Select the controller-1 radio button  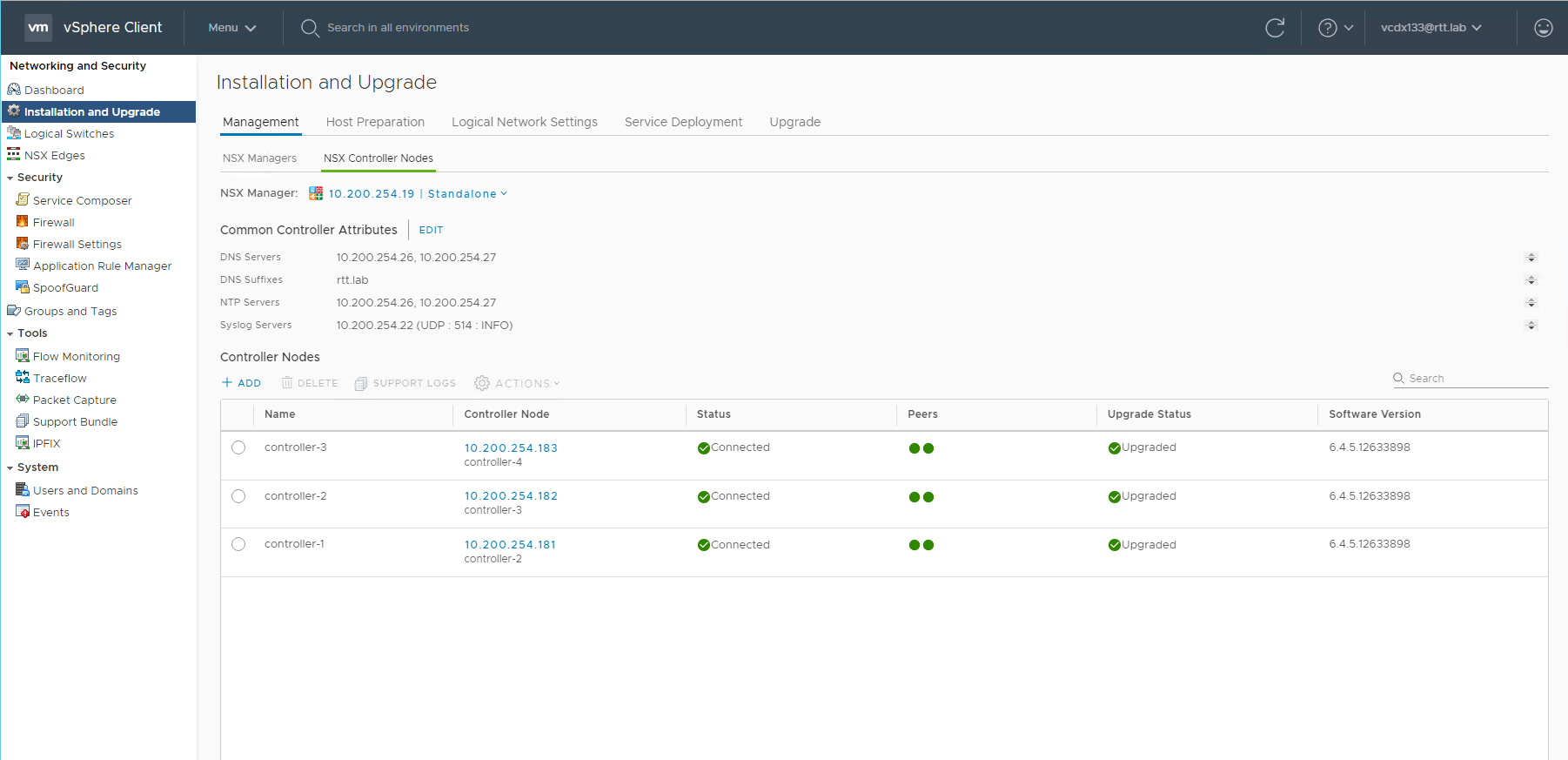coord(238,544)
